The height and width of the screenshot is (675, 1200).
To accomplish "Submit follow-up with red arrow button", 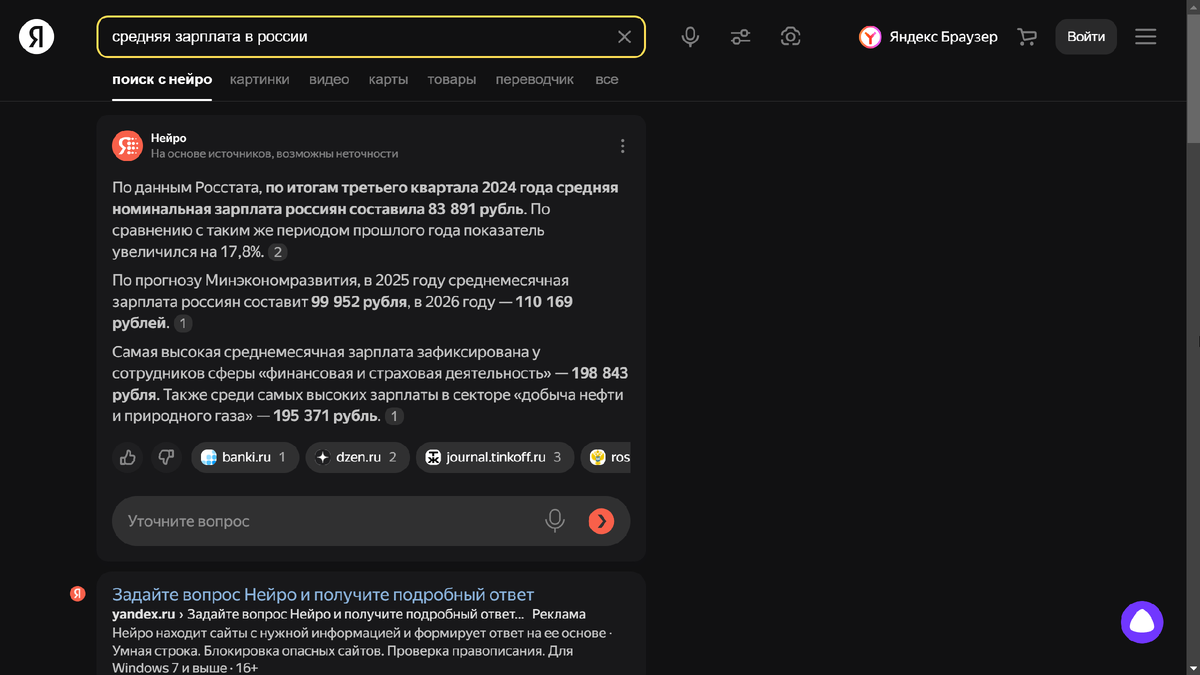I will coord(601,521).
